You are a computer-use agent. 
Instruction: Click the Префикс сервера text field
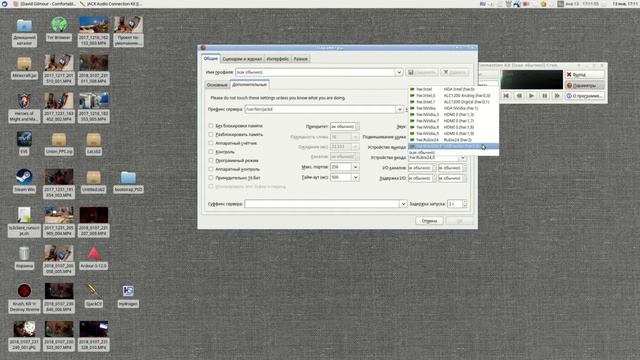pyautogui.click(x=320, y=109)
